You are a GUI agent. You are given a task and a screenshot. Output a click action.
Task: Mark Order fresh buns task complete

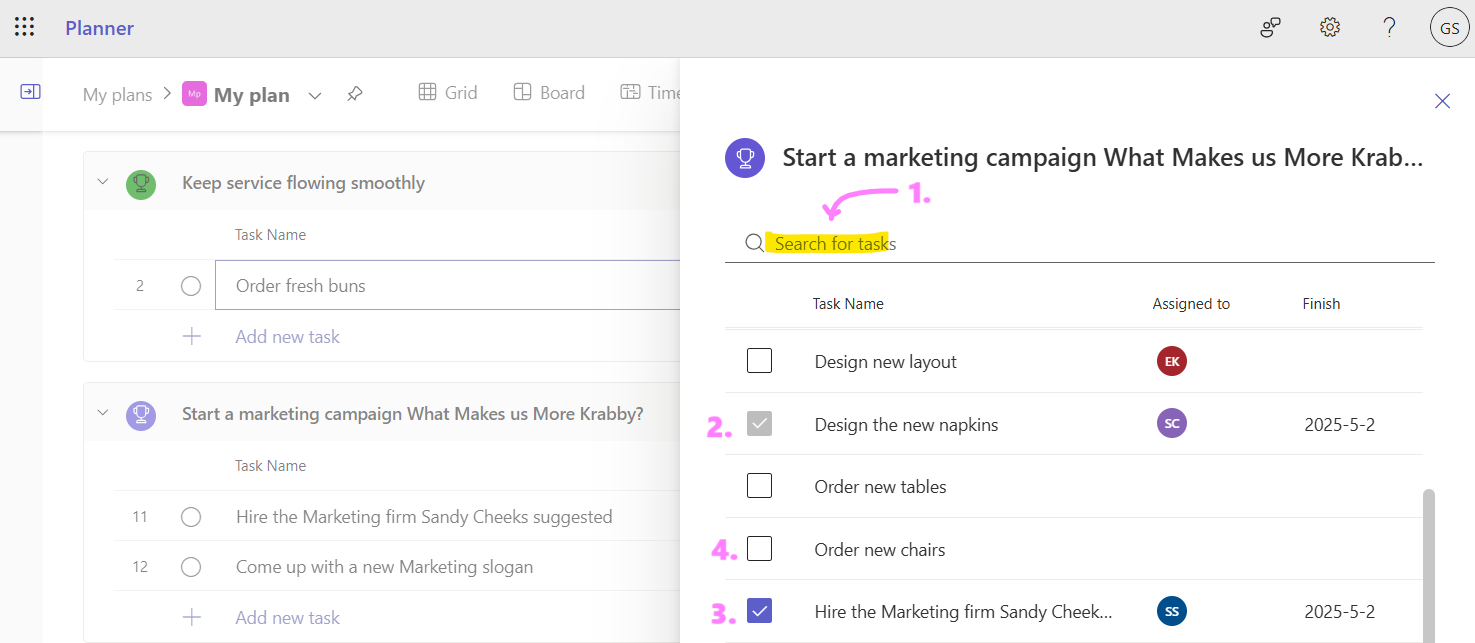pos(191,286)
